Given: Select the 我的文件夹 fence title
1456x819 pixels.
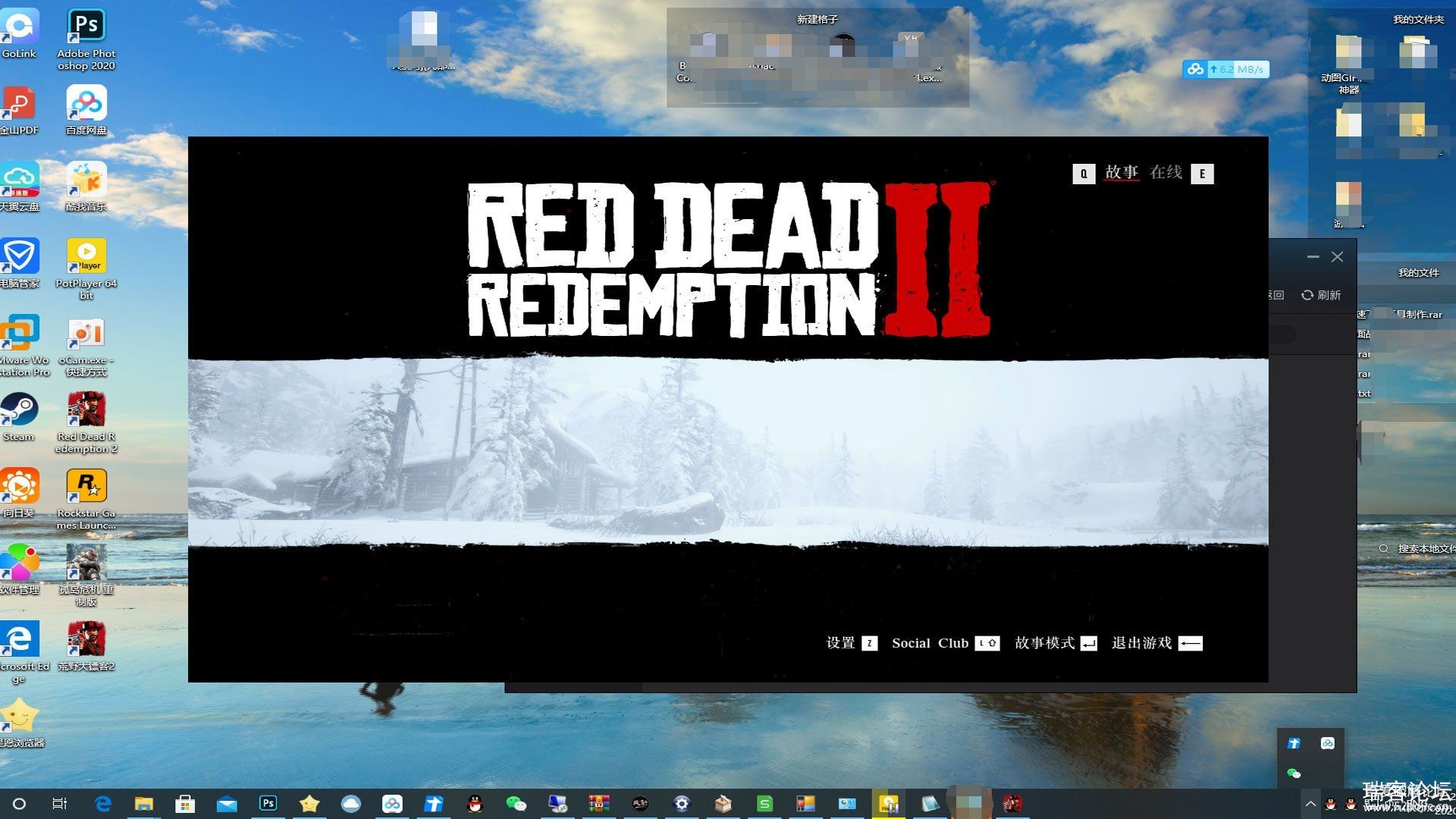Looking at the screenshot, I should tap(1418, 19).
